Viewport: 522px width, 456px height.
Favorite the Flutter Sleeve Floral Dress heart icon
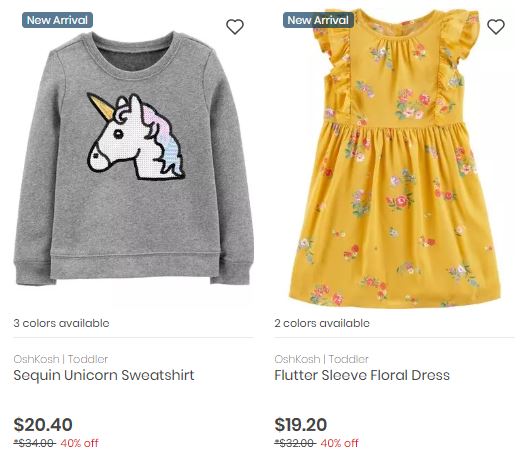(496, 27)
